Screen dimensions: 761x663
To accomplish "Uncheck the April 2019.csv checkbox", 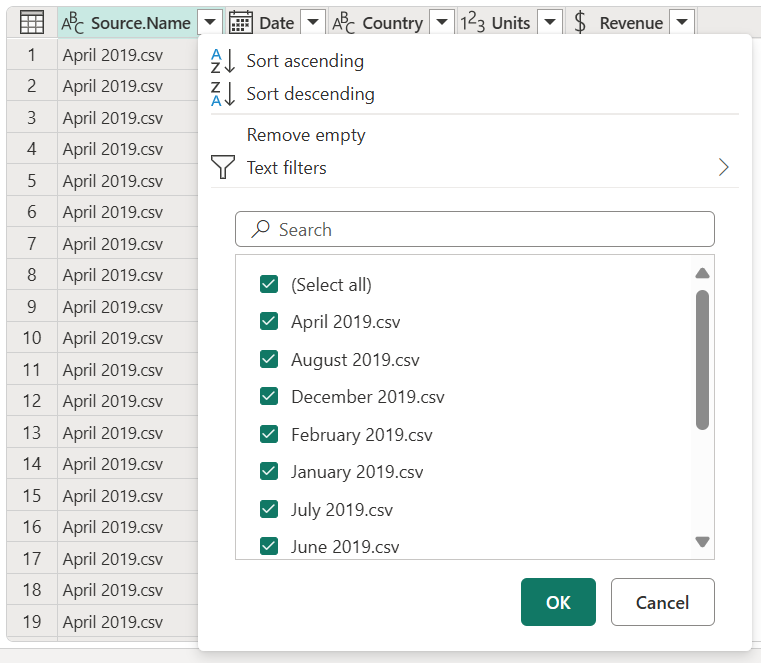I will 268,321.
